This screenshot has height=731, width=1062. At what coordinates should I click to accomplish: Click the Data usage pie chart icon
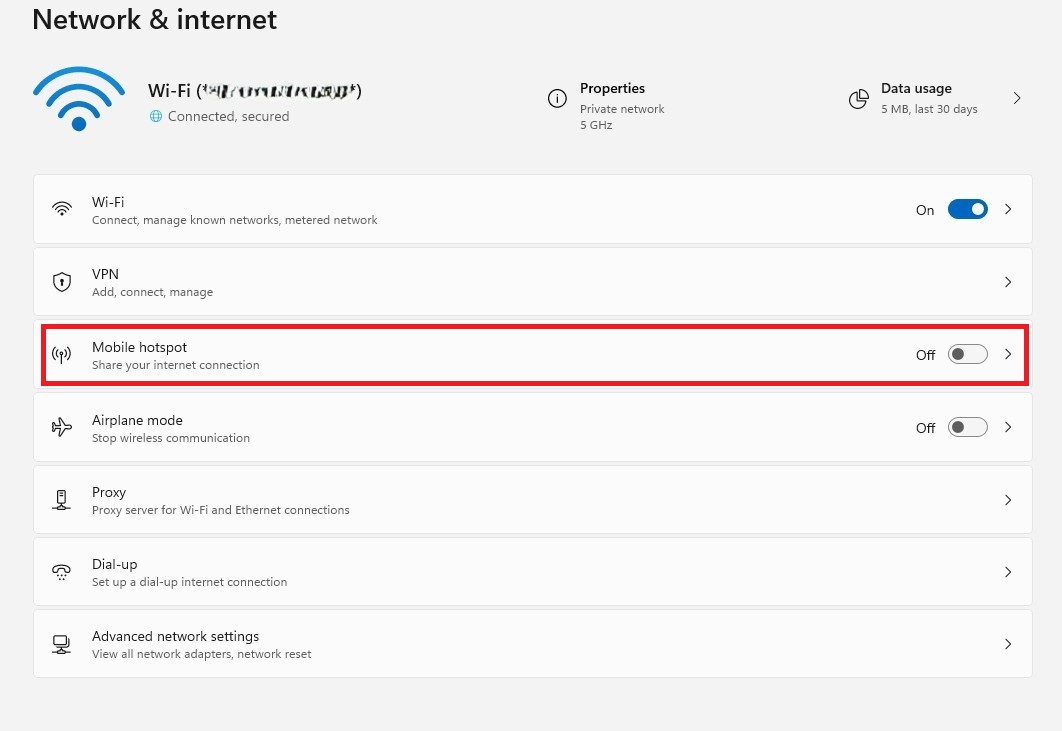pyautogui.click(x=858, y=99)
